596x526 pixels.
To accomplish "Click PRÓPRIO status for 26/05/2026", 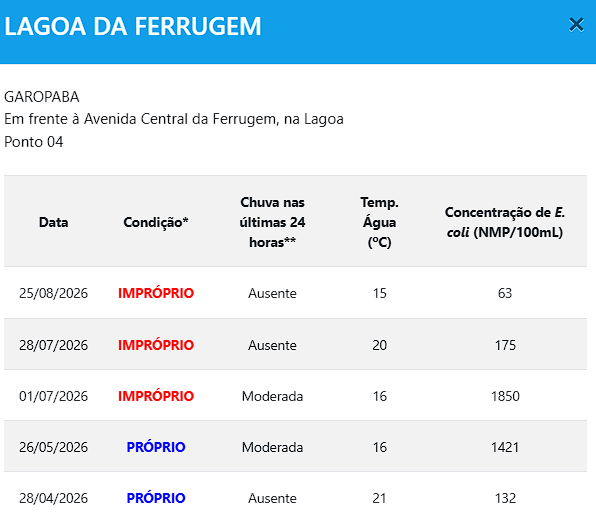I will pyautogui.click(x=156, y=447).
